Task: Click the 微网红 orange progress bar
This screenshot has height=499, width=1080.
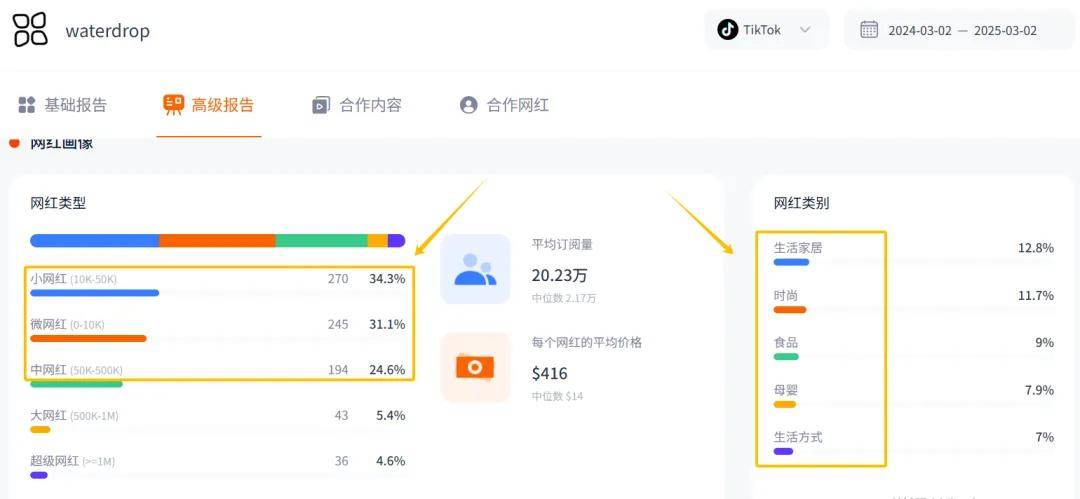Action: tap(88, 338)
